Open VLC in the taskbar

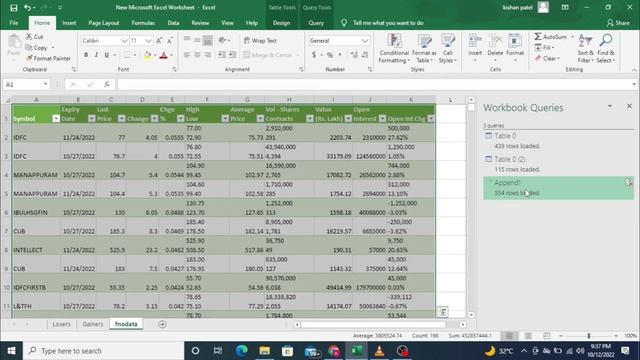tap(379, 351)
